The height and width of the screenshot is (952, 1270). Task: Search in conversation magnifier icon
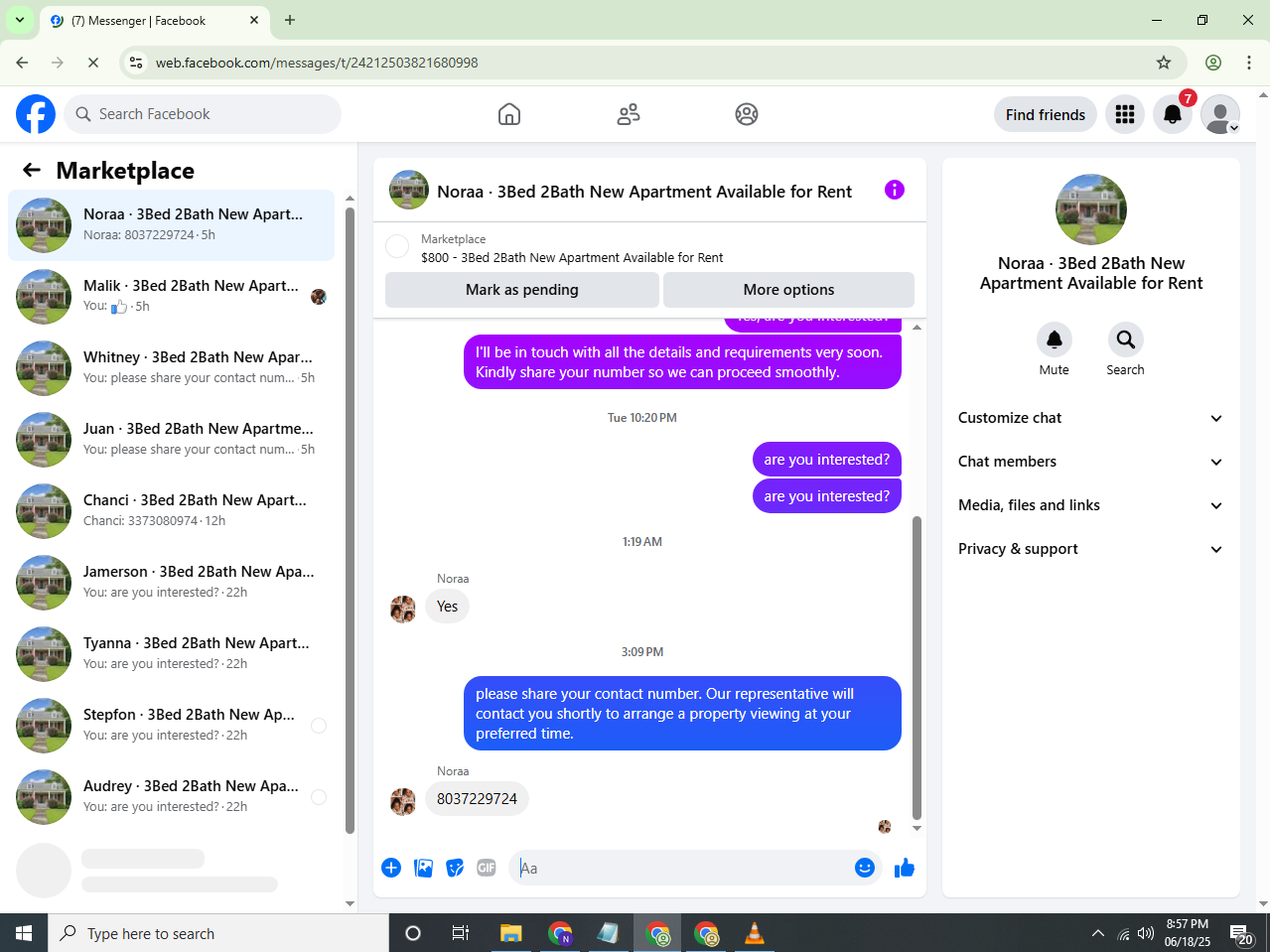coord(1126,340)
